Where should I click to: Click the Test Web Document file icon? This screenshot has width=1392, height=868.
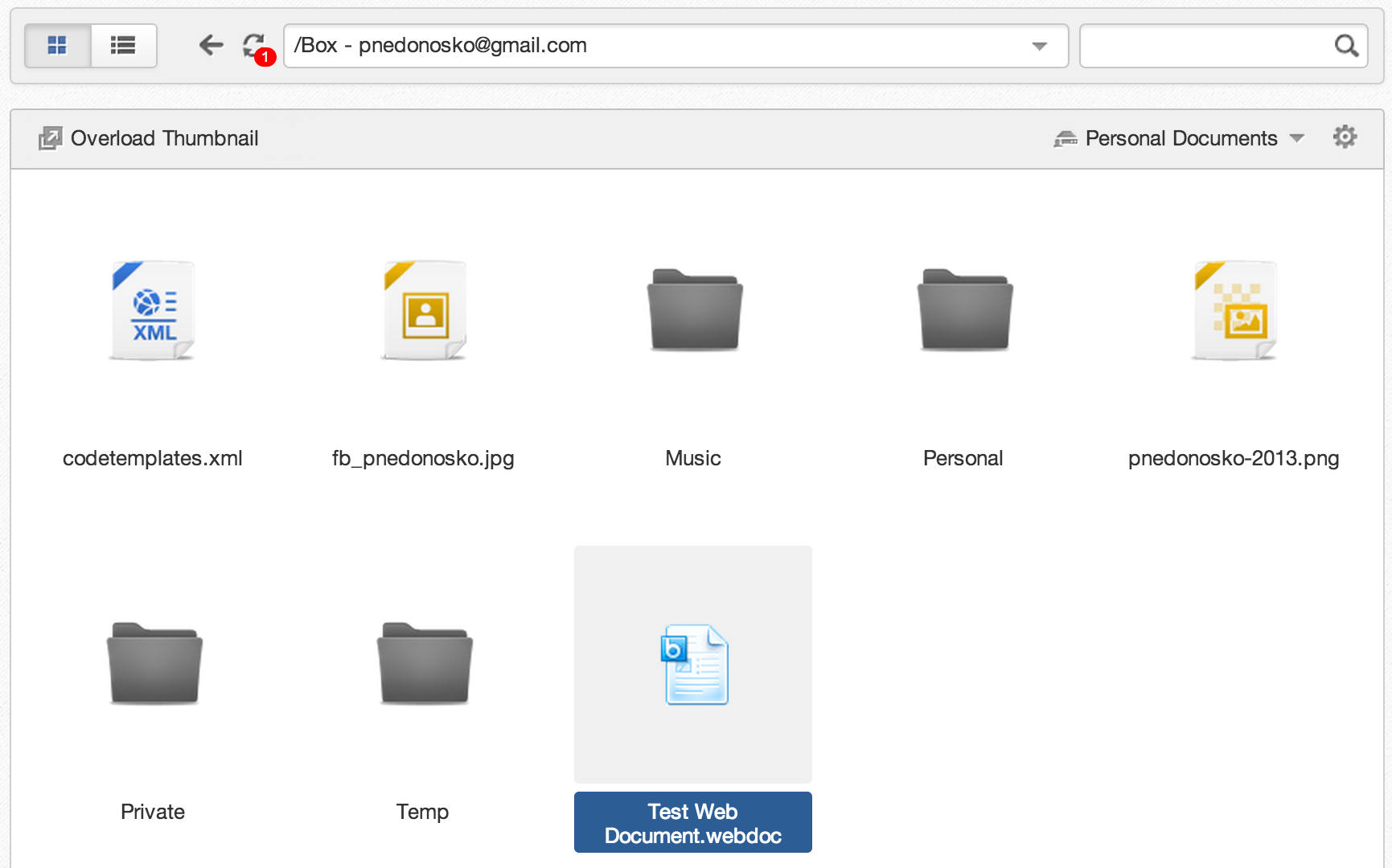pos(694,665)
